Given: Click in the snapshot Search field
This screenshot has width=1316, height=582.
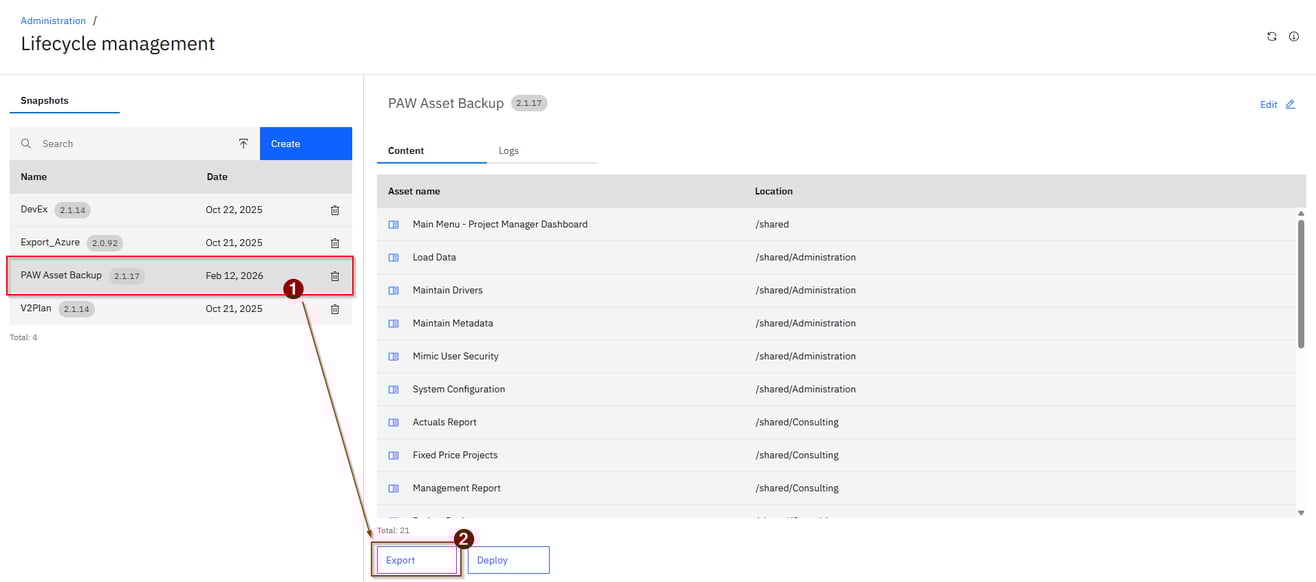Looking at the screenshot, I should pos(130,144).
